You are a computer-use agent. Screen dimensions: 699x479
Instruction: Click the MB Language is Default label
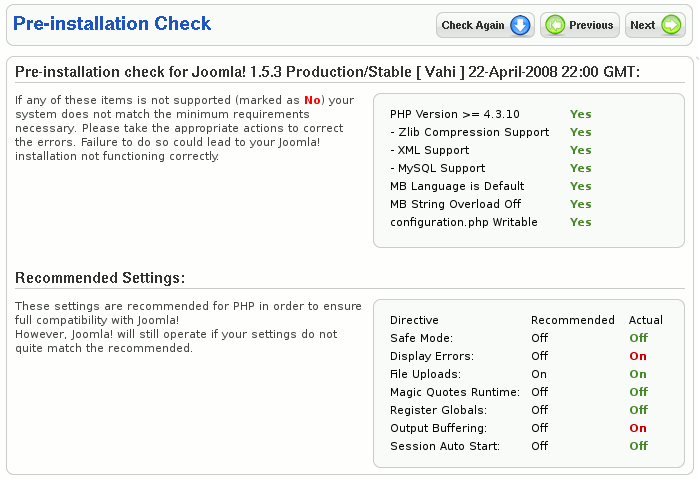tap(457, 186)
